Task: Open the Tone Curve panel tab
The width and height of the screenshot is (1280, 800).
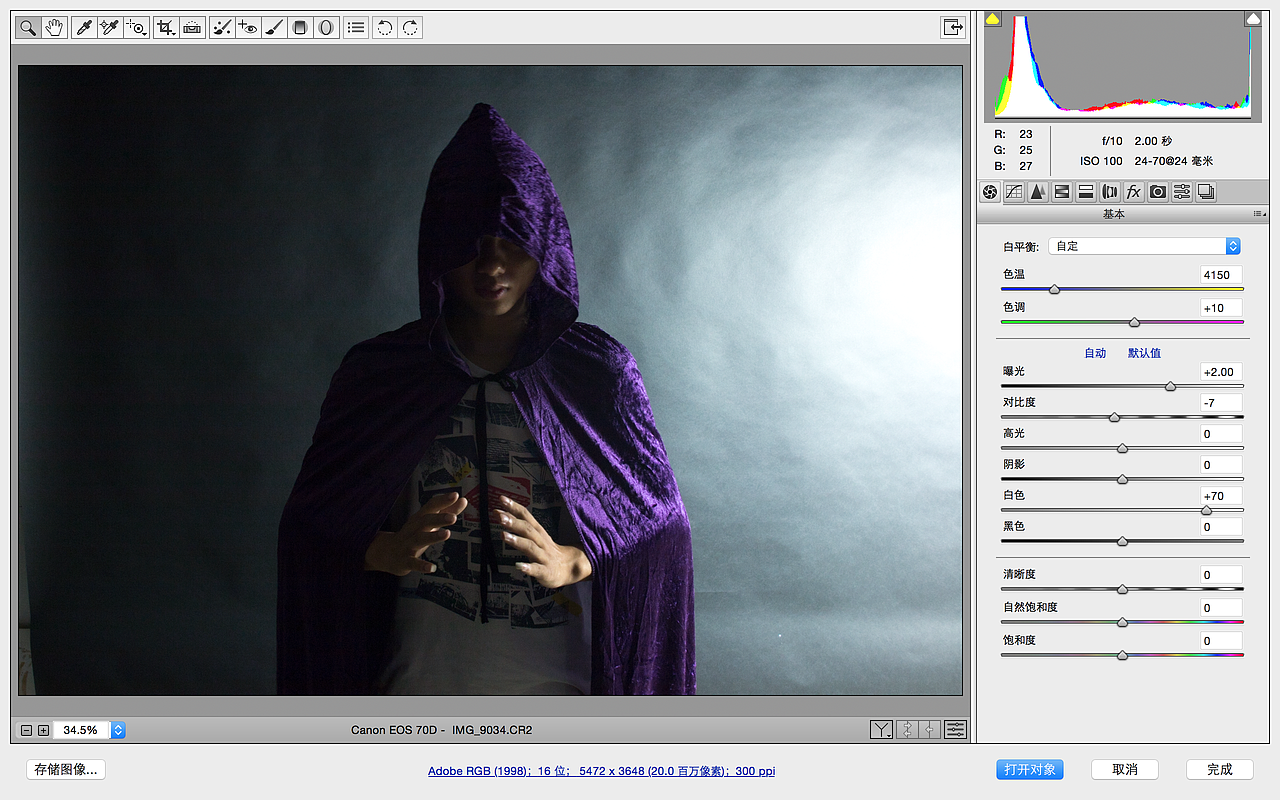Action: [x=1014, y=191]
